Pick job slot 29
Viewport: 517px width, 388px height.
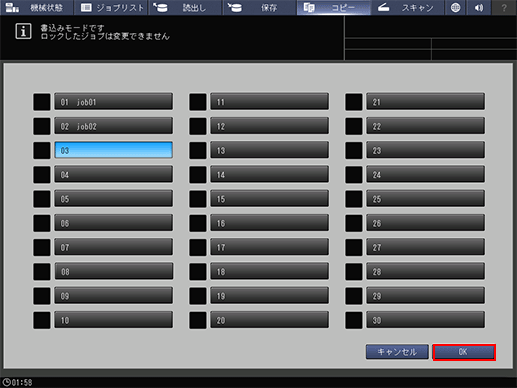point(425,296)
